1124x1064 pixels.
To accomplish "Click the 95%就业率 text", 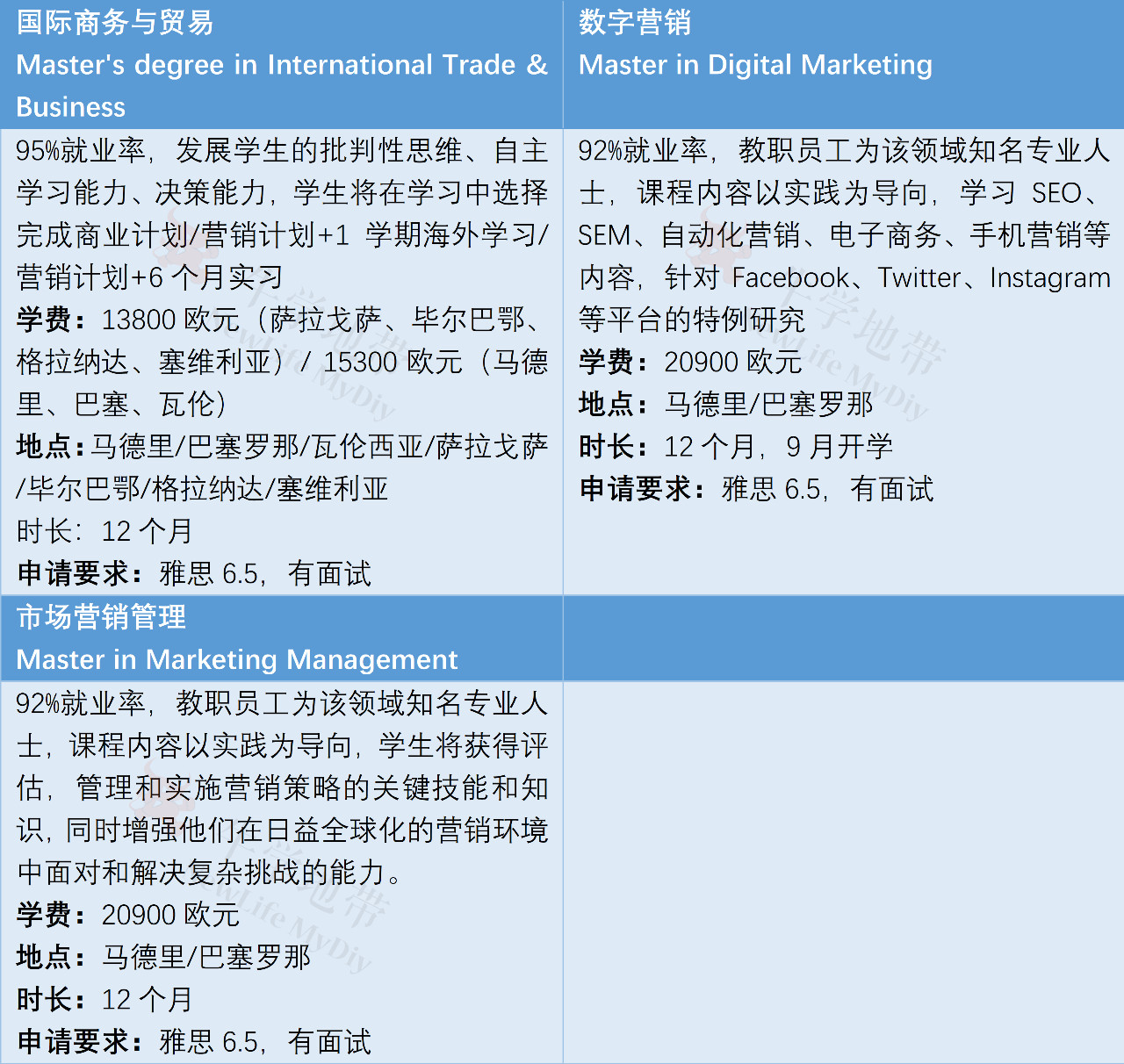I will pos(81,150).
